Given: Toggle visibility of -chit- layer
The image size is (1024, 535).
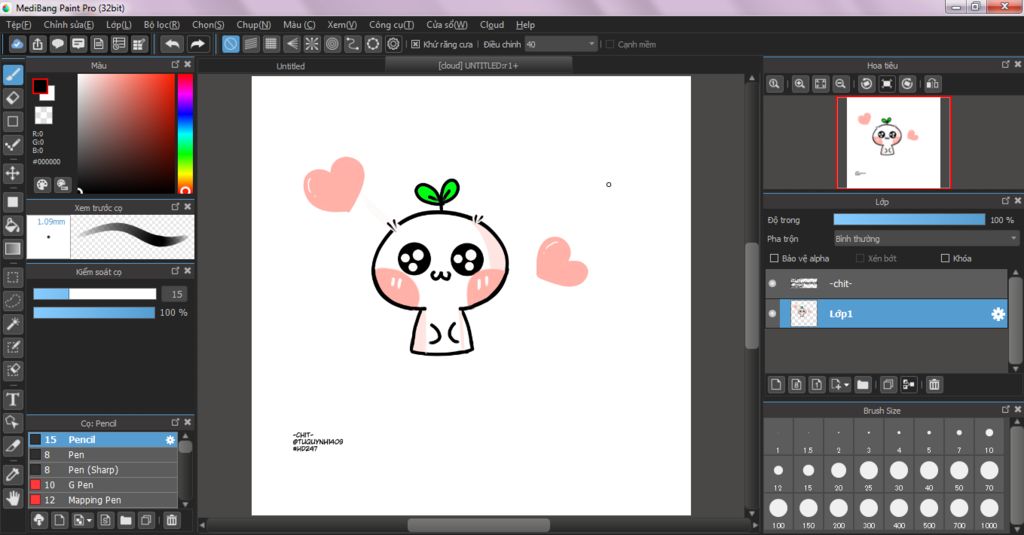Looking at the screenshot, I should tap(773, 284).
